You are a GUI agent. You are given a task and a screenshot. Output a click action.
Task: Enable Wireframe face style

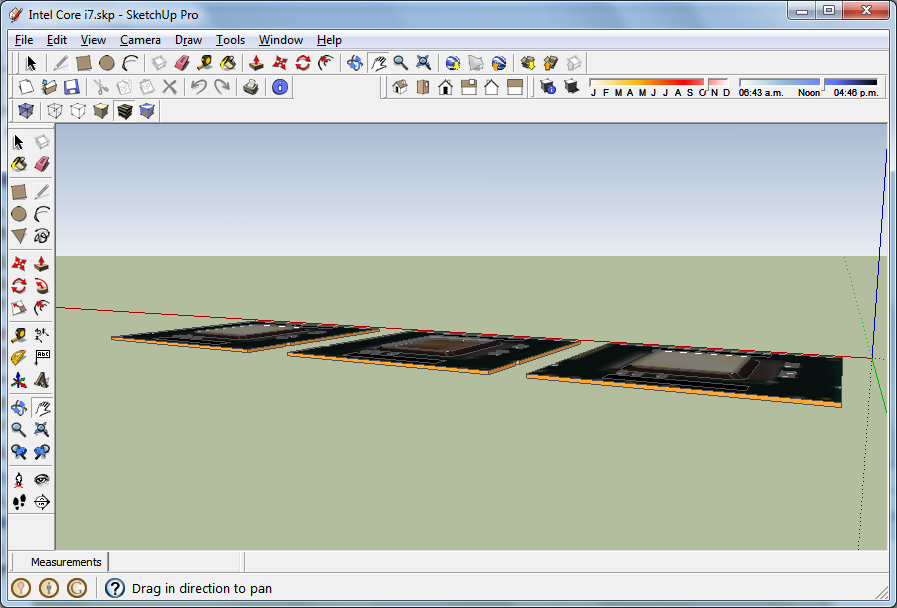pyautogui.click(x=55, y=110)
